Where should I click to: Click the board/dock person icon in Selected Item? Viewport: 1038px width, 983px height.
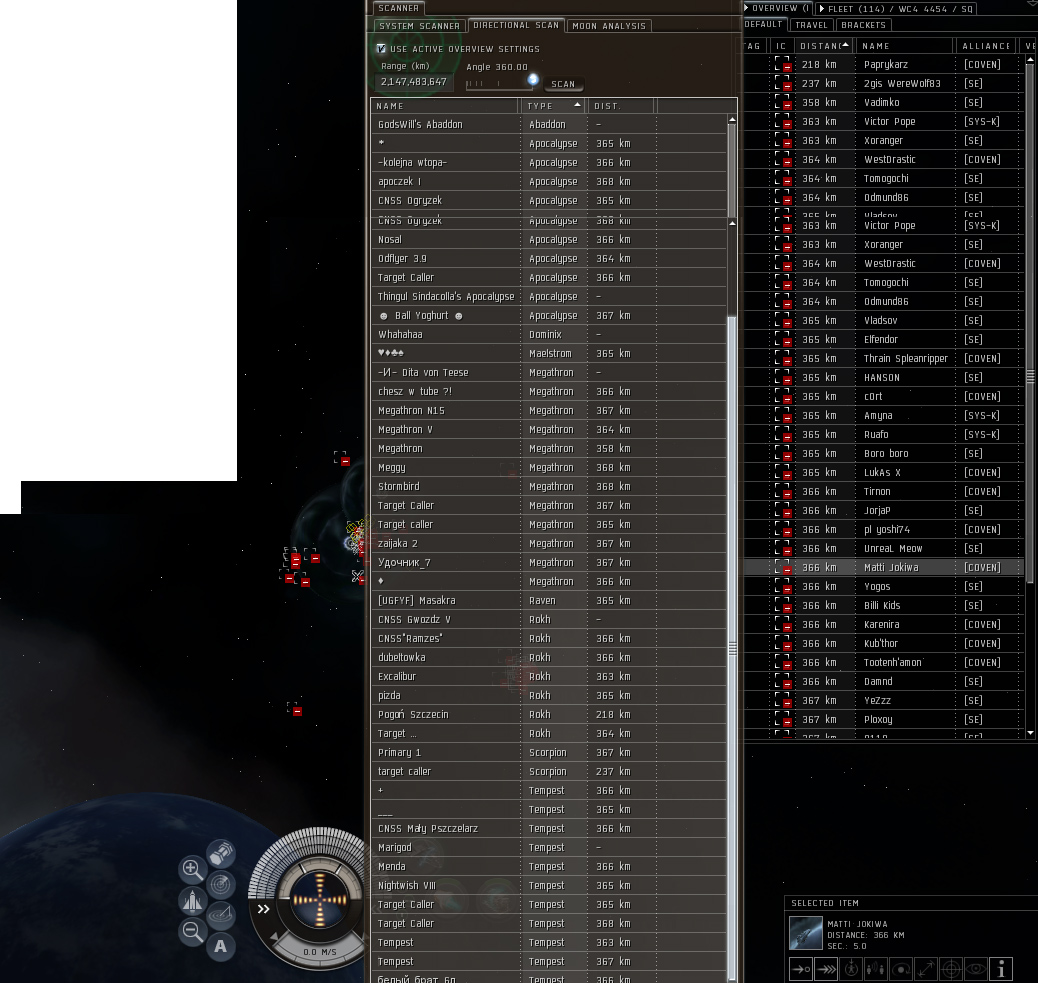point(851,969)
